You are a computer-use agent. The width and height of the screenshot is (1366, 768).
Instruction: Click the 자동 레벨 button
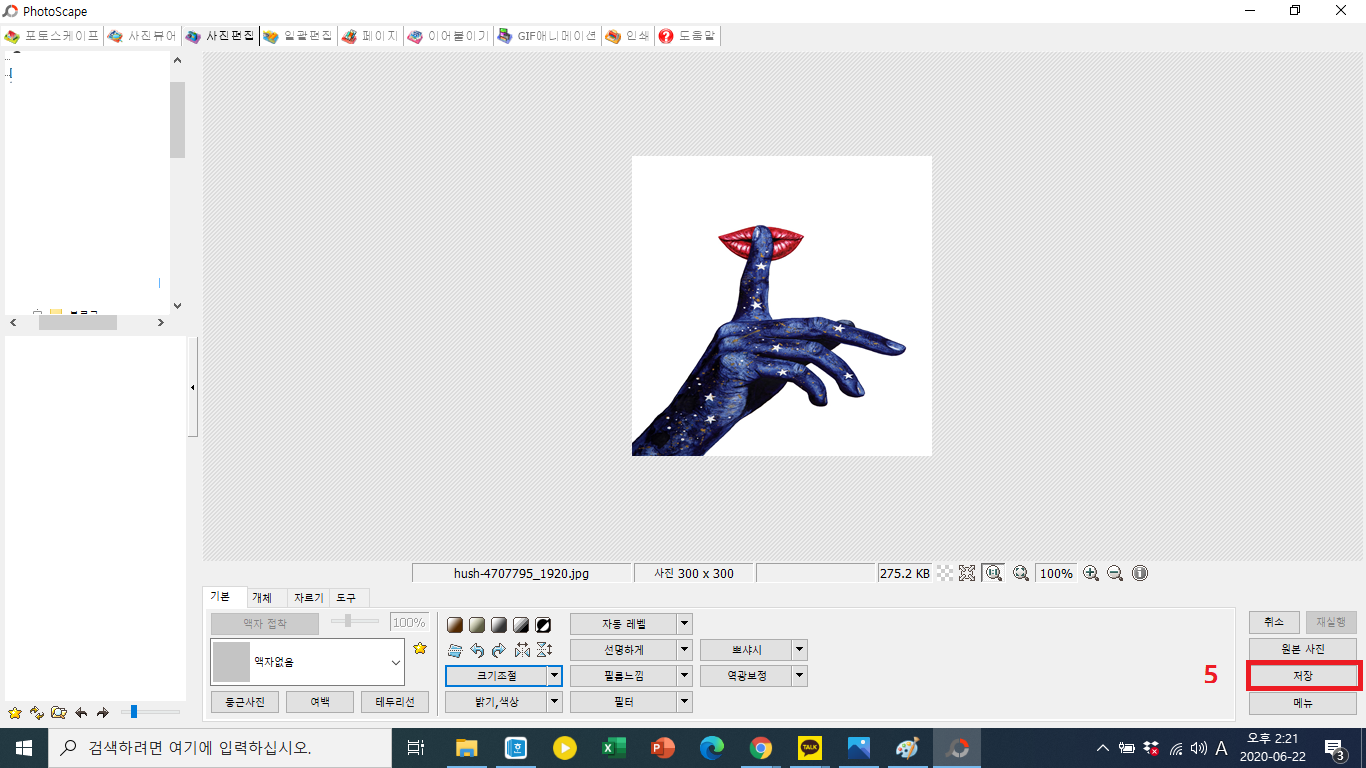(x=624, y=624)
